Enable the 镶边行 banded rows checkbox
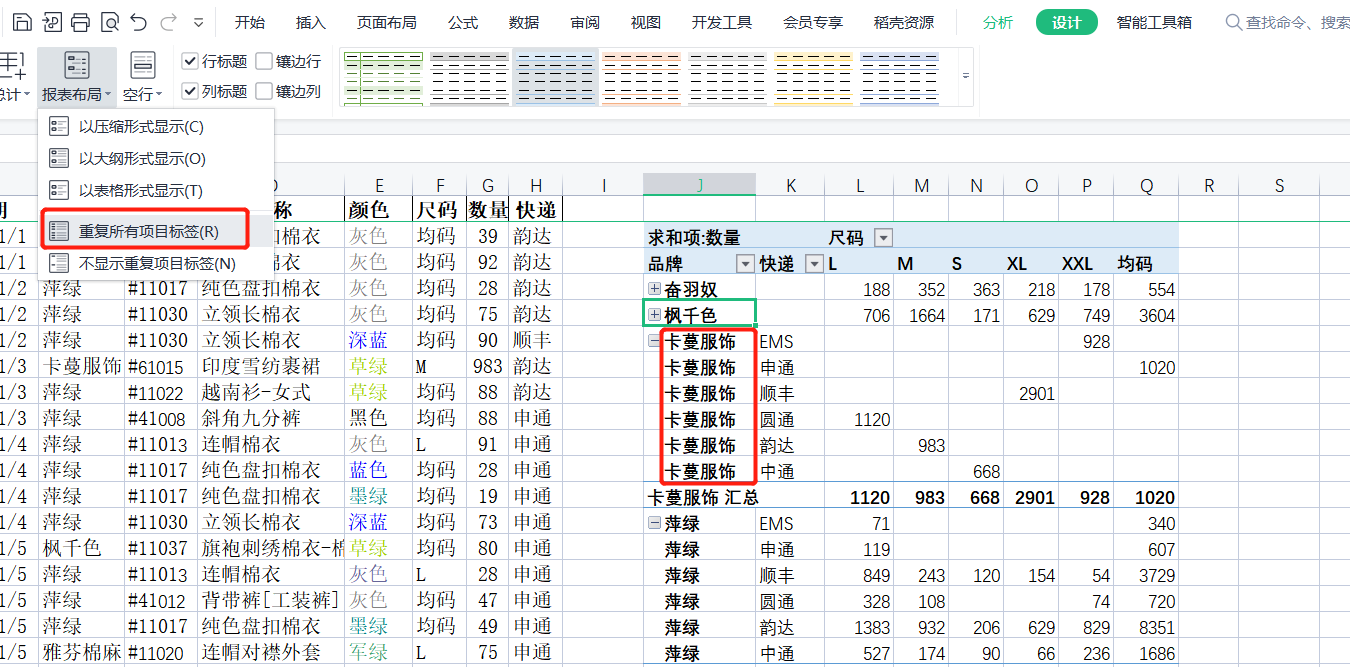 click(264, 62)
